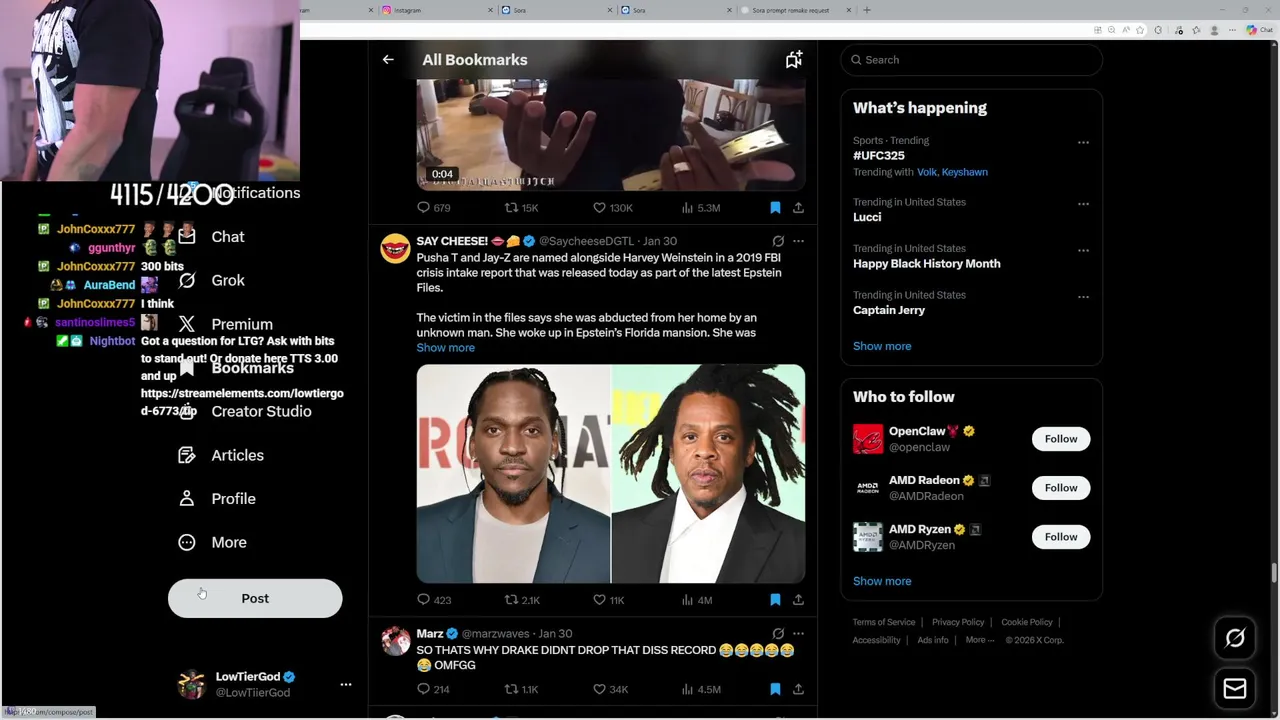1280x720 pixels.
Task: Show more trends under What's happening
Action: (x=882, y=346)
